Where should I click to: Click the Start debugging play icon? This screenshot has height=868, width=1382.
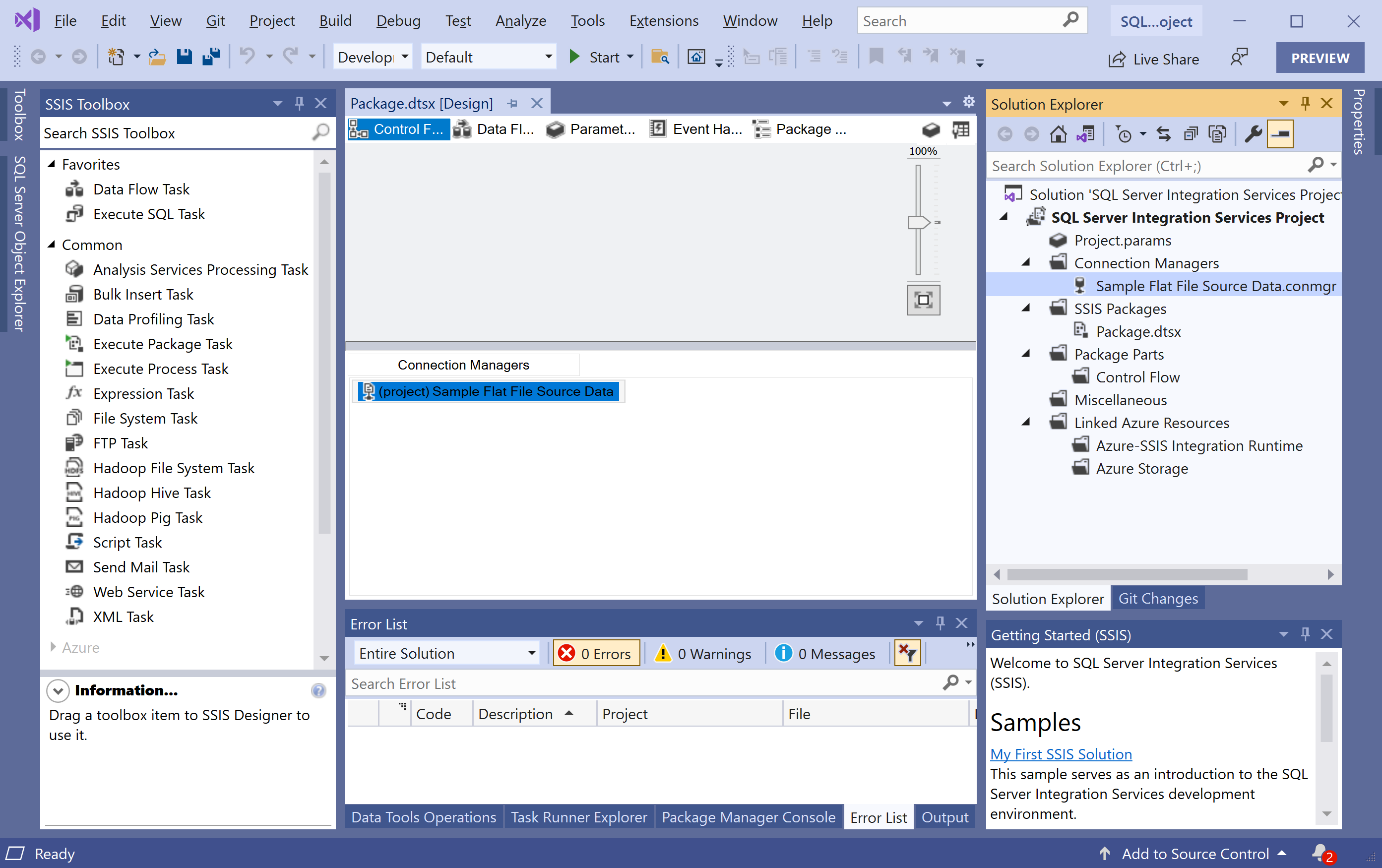point(574,57)
